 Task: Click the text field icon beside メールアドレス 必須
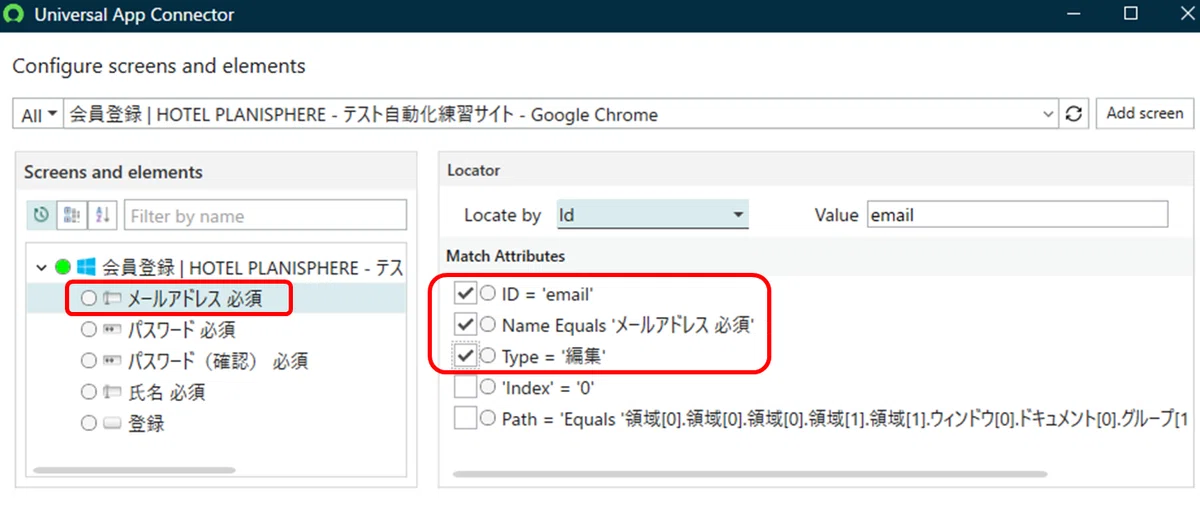click(x=112, y=298)
